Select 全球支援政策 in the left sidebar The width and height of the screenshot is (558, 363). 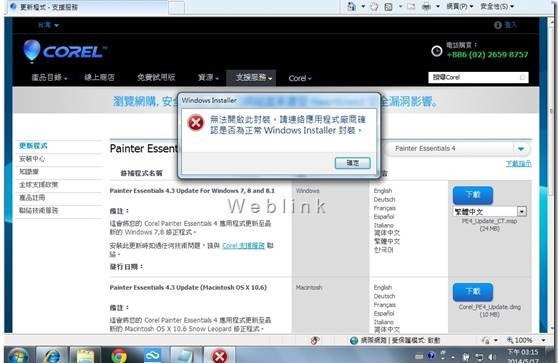pyautogui.click(x=38, y=185)
